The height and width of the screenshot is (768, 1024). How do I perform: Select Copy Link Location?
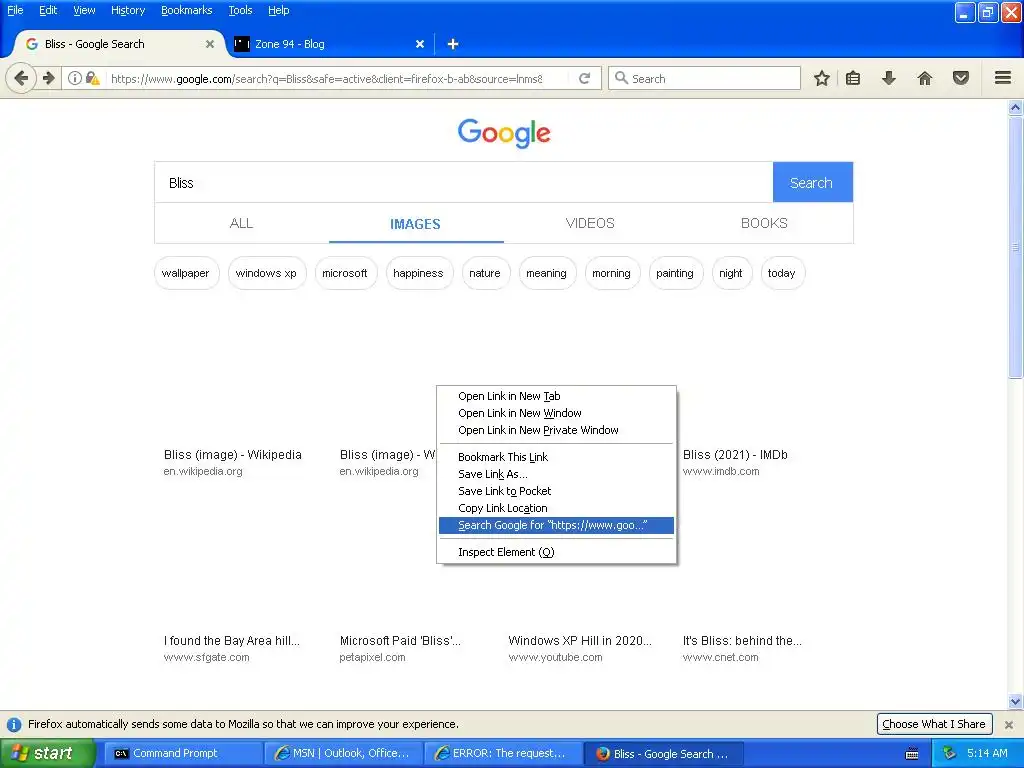point(556,508)
